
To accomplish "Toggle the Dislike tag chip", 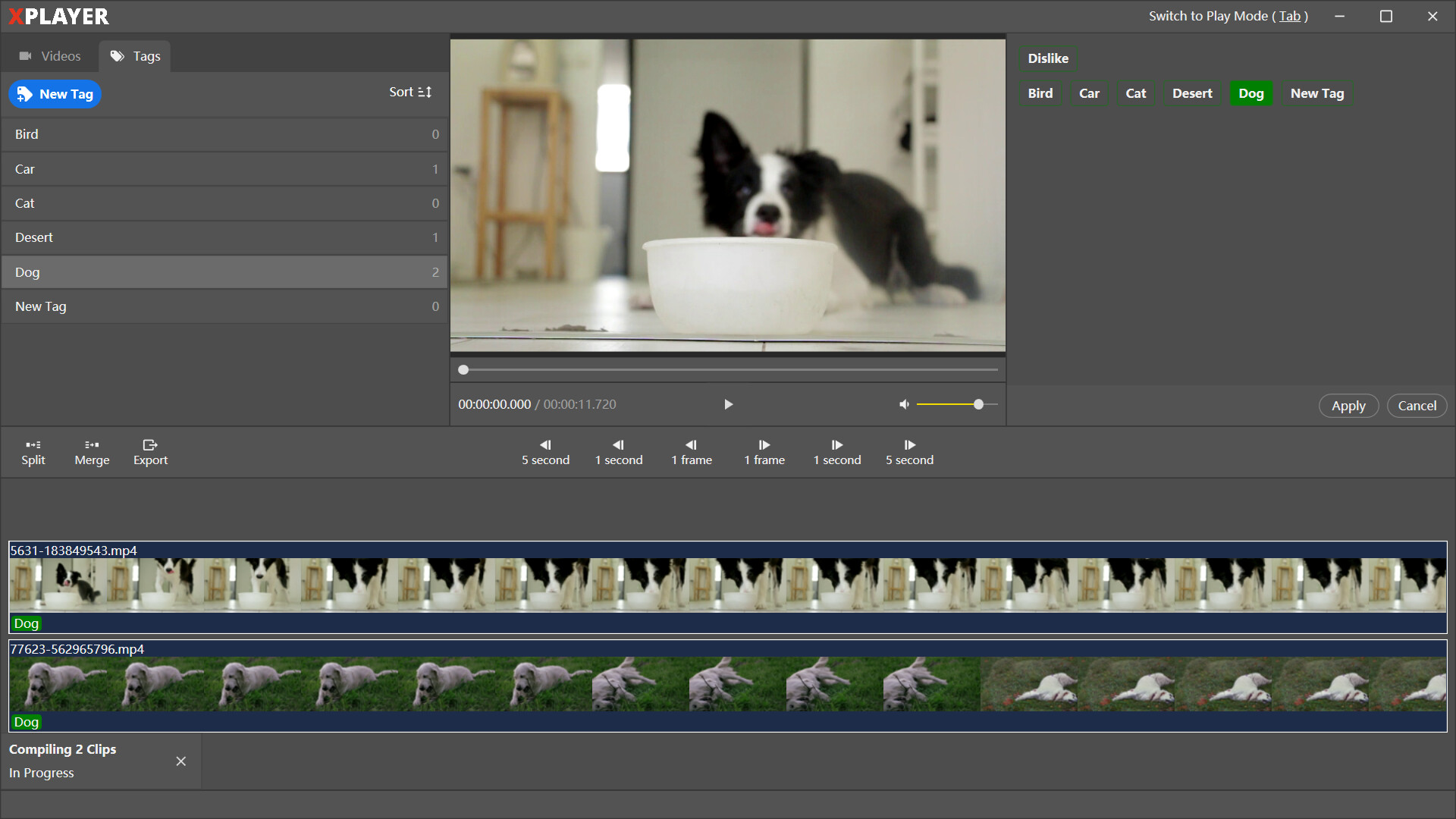I will (1048, 58).
